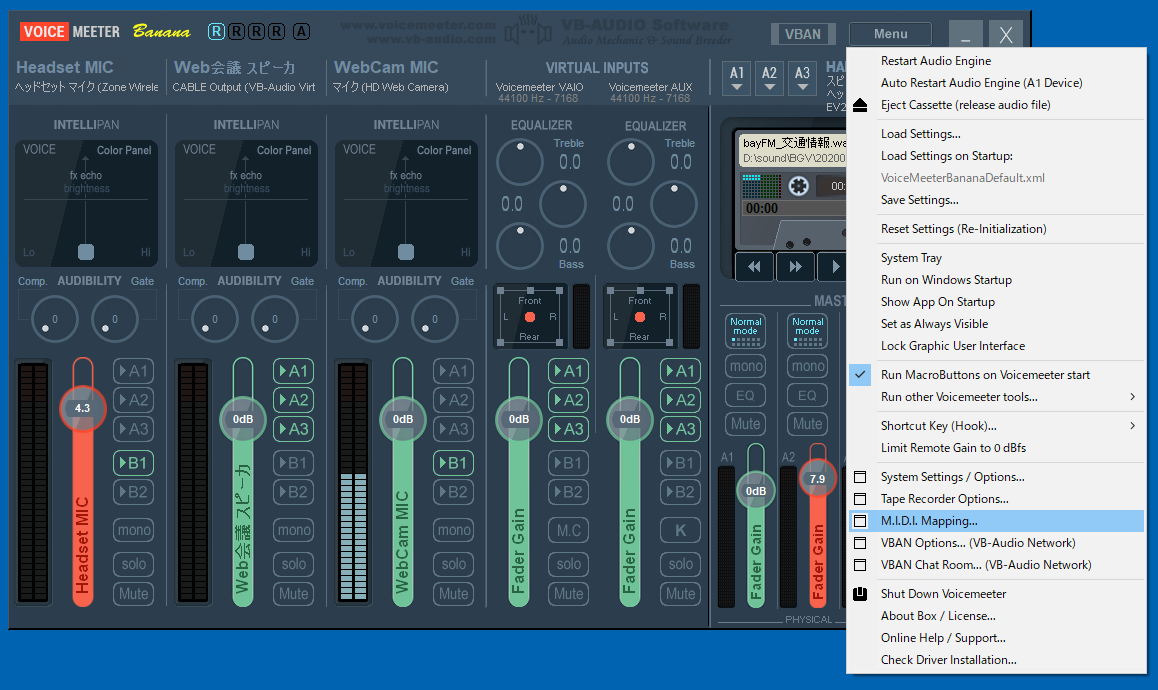1158x690 pixels.
Task: Click the Voicemeeter VAIO surround panner pad
Action: pyautogui.click(x=530, y=318)
